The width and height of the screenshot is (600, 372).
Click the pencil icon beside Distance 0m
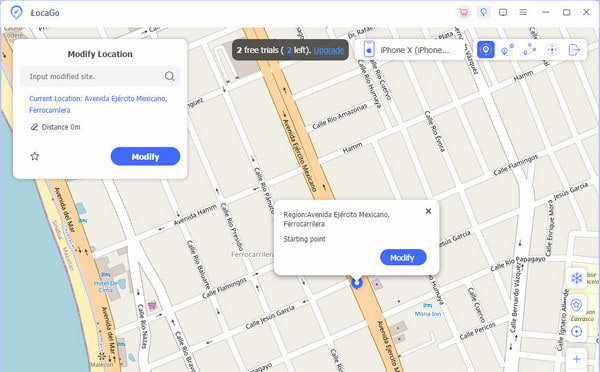(34, 127)
